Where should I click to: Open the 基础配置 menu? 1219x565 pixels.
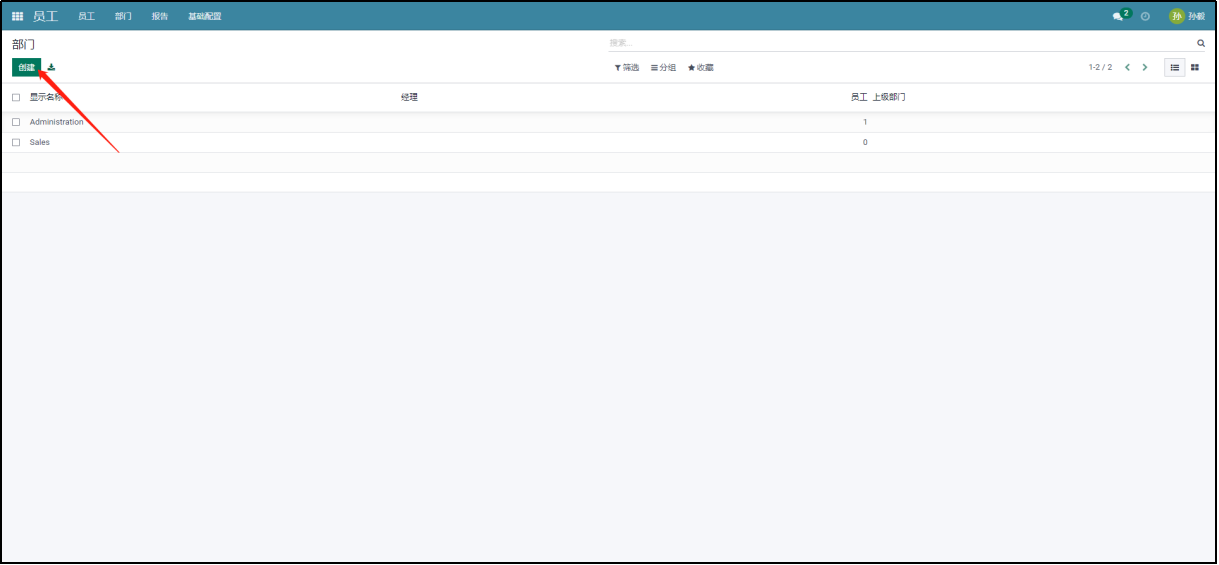click(205, 16)
